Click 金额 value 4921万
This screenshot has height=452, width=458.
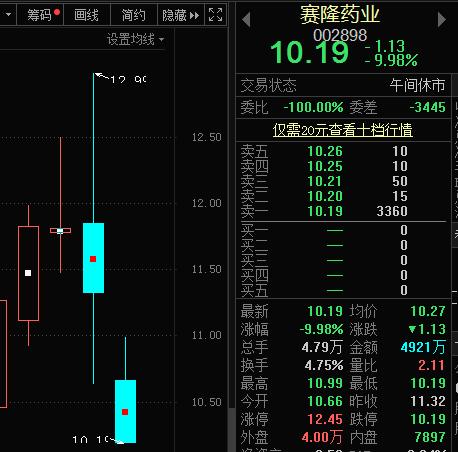tap(423, 347)
